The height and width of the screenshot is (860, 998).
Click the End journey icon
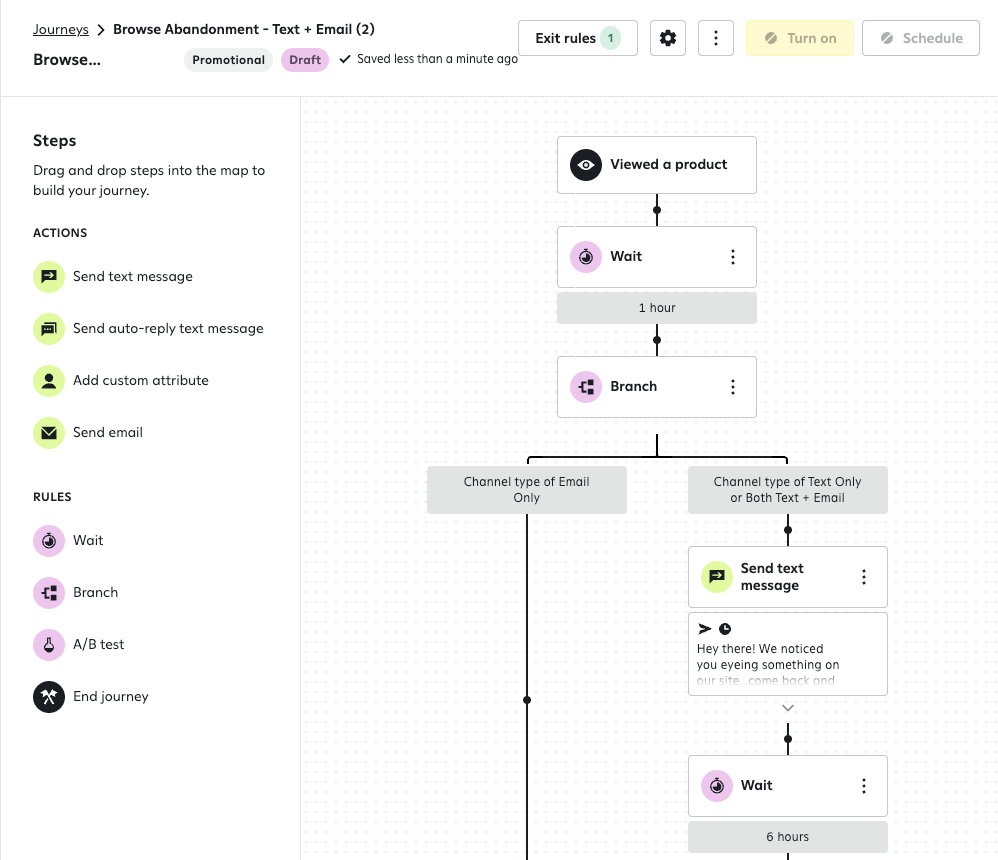pos(49,697)
